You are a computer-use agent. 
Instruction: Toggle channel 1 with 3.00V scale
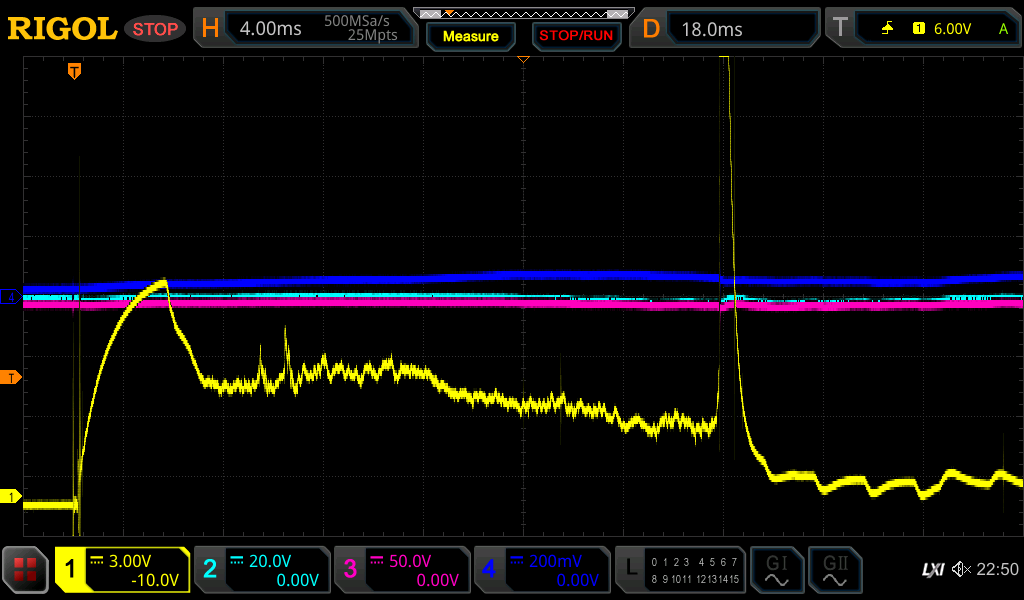coord(122,570)
